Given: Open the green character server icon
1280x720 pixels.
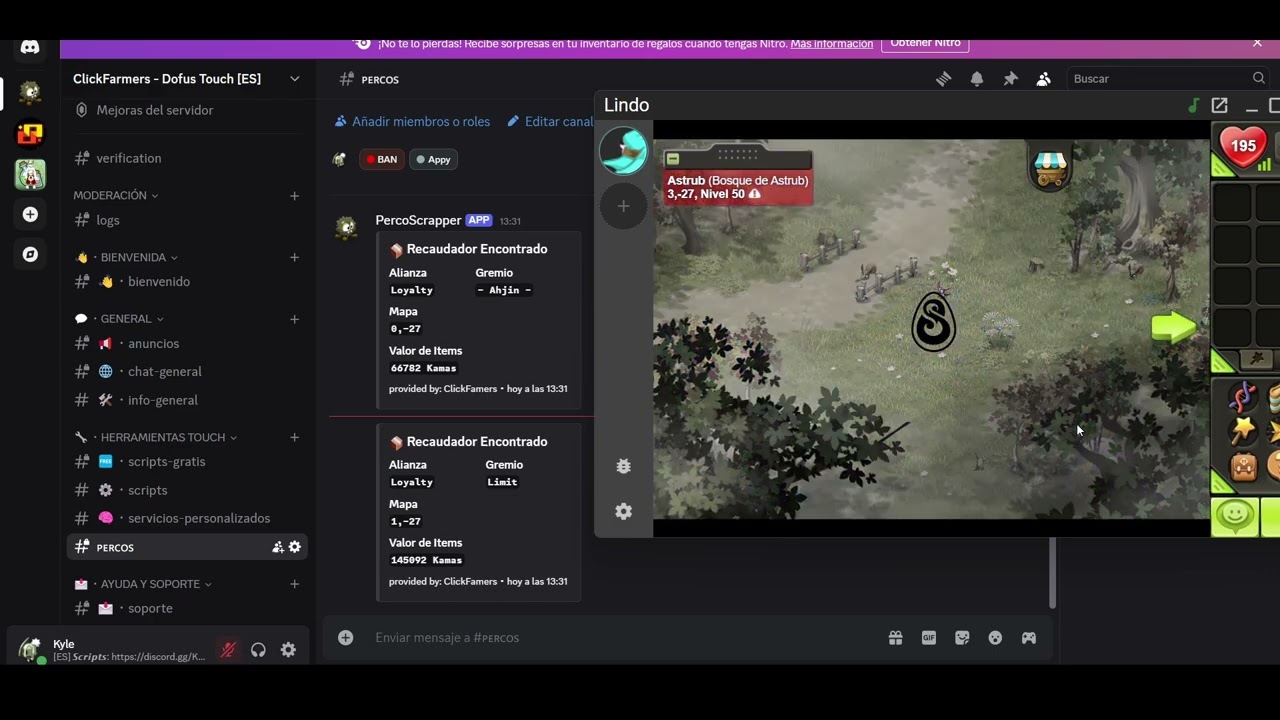Looking at the screenshot, I should (x=30, y=174).
